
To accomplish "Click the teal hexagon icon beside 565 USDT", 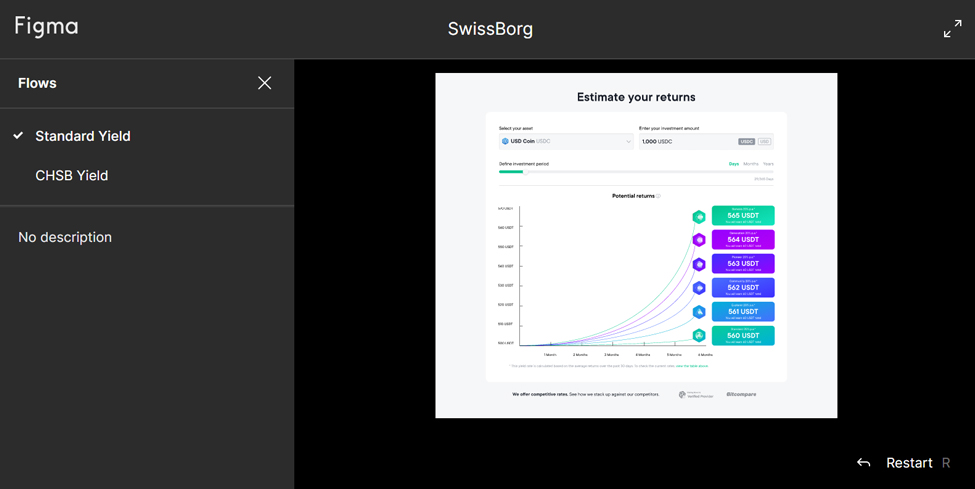I will (699, 217).
